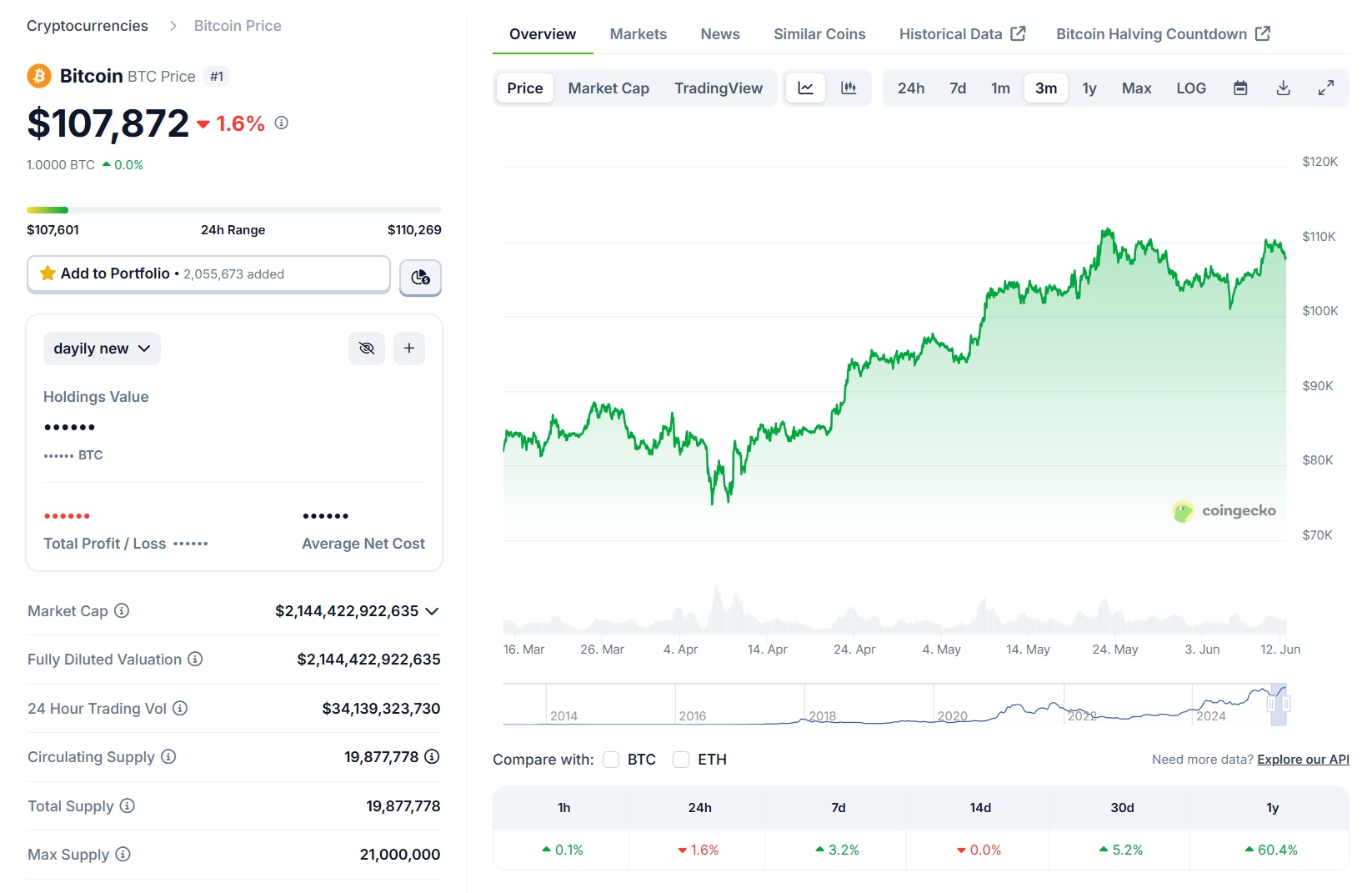Select Market Cap chart mode
This screenshot has height=893, width=1372.
(608, 88)
